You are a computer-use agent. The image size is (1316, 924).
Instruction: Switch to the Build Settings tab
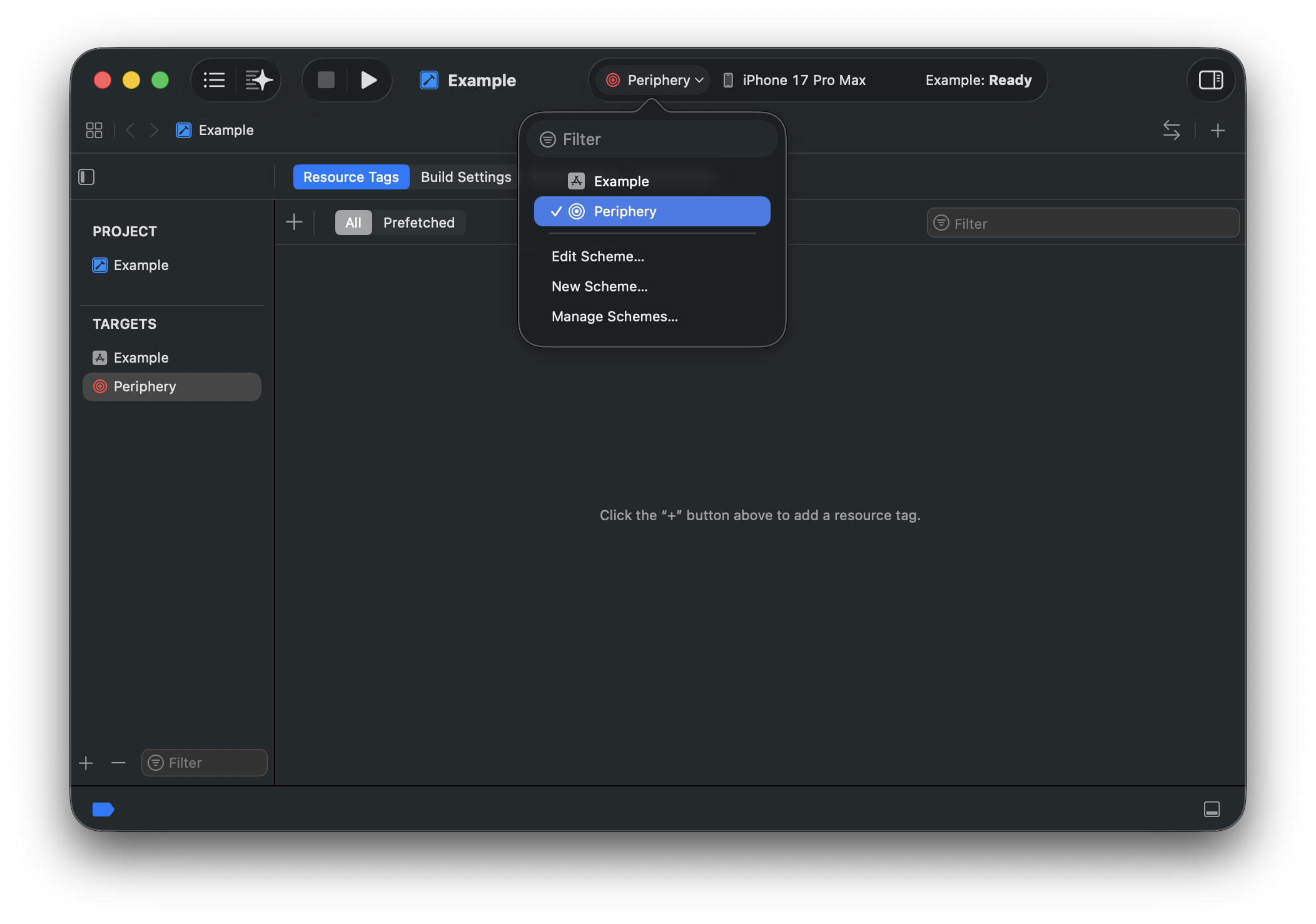click(x=466, y=177)
